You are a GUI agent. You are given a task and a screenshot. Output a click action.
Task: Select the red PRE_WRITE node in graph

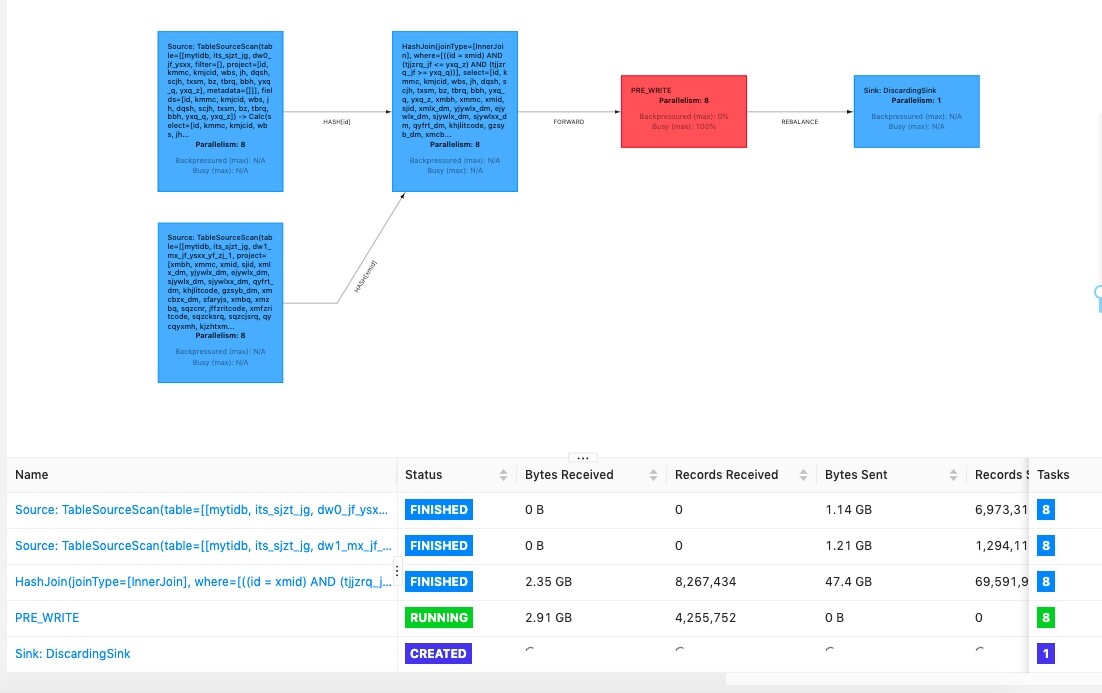coord(684,111)
